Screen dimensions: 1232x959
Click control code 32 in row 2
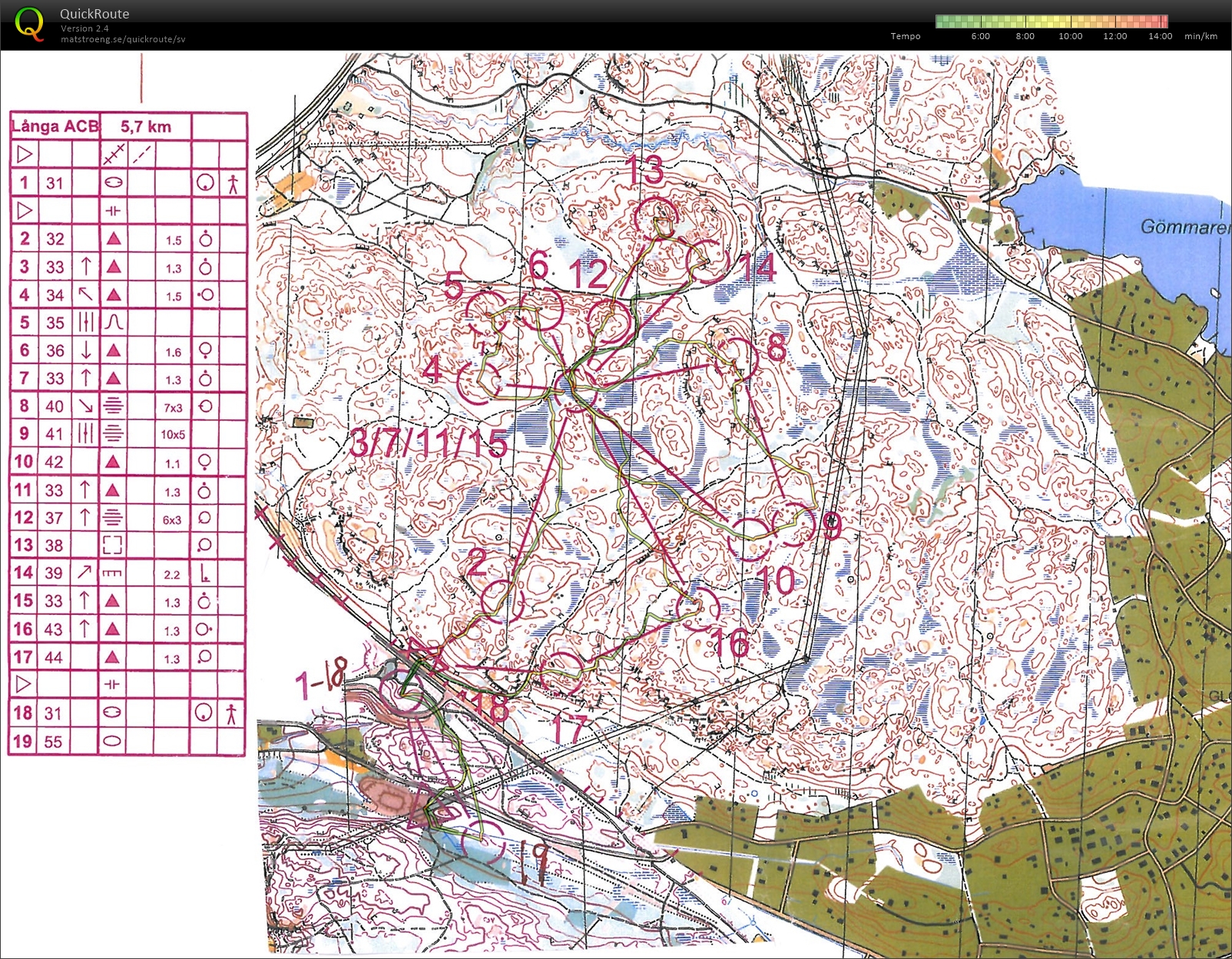(x=55, y=239)
